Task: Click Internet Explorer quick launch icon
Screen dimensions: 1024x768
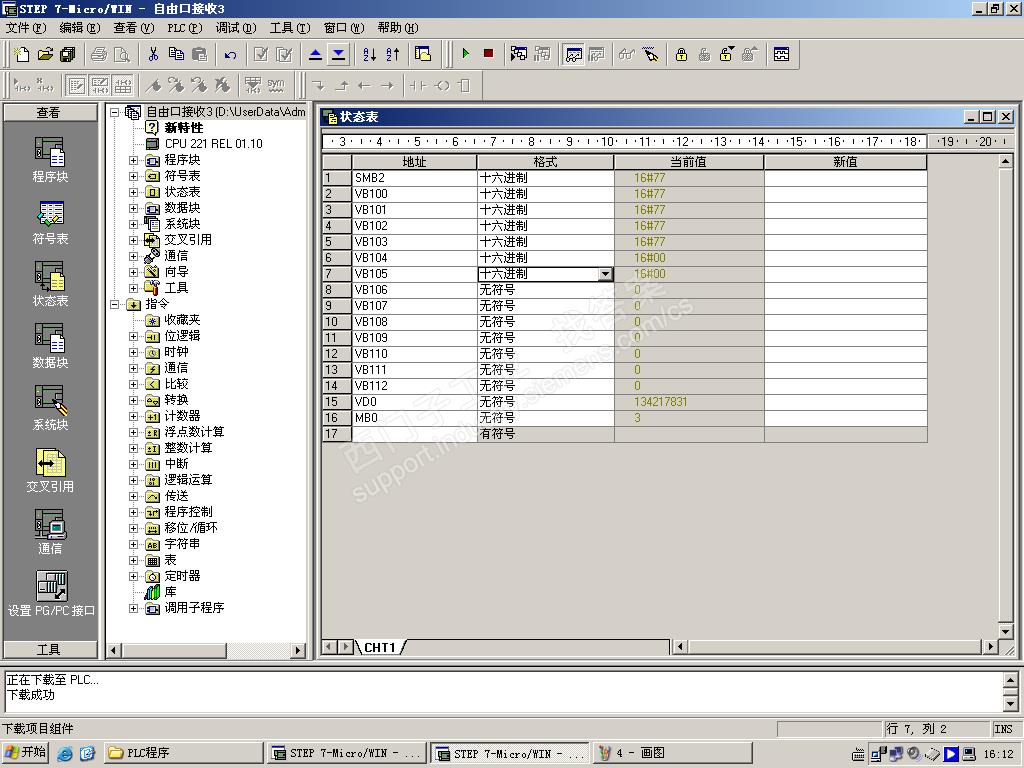Action: click(65, 753)
